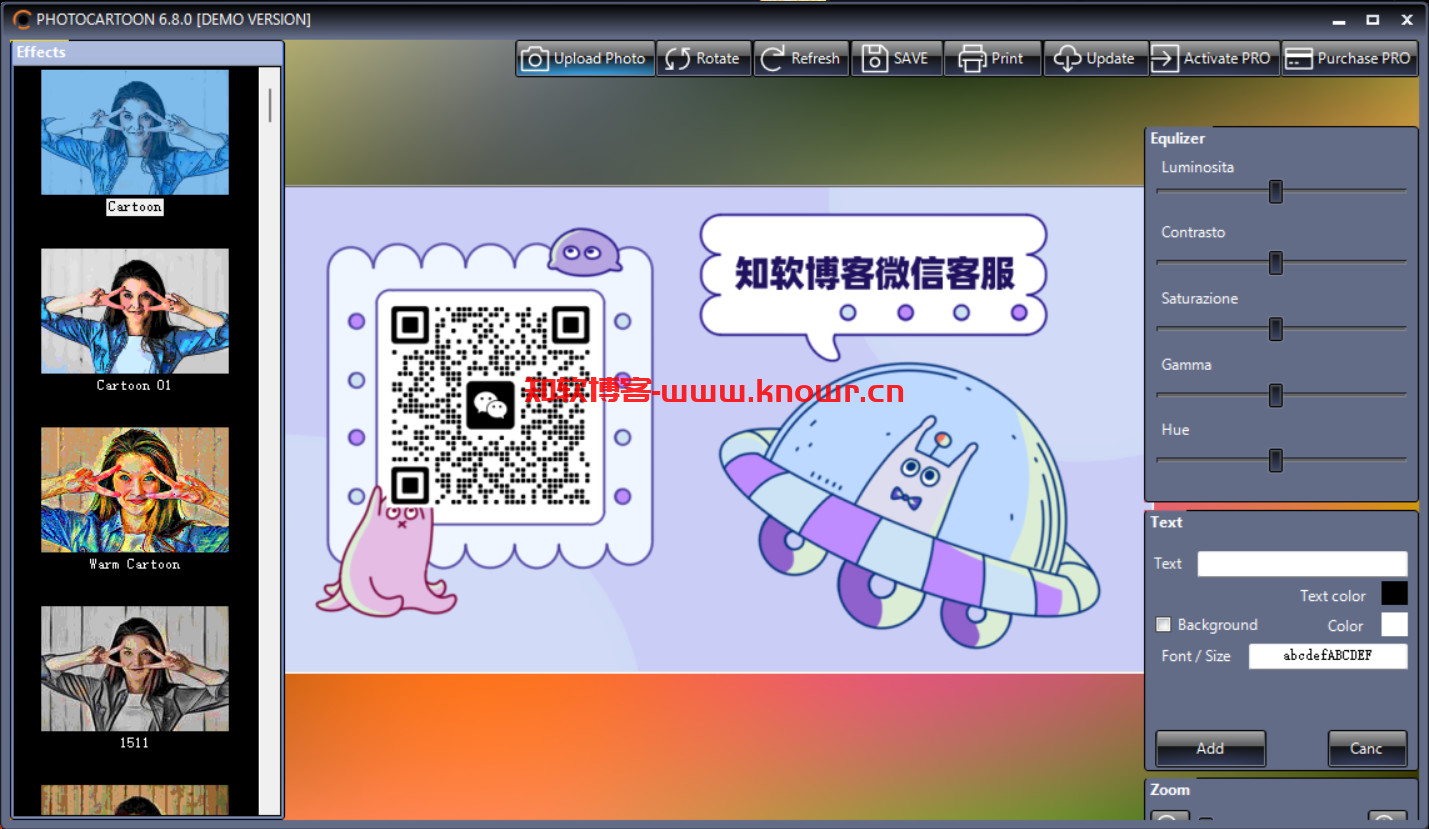
Task: Click the Canc button
Action: pos(1367,748)
